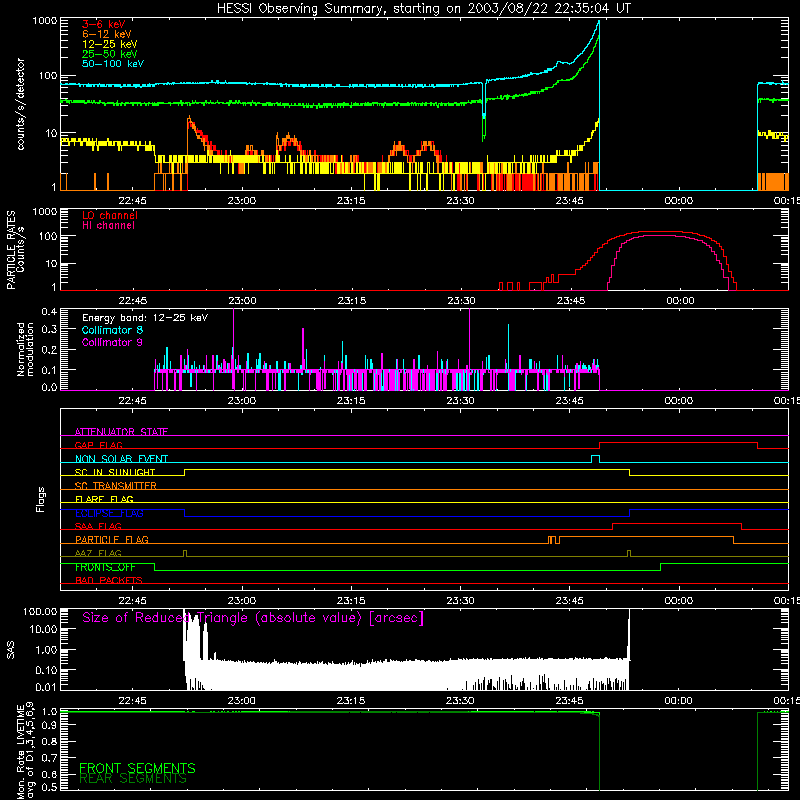
Task: Click the SAA FLAG label
Action: coord(98,526)
